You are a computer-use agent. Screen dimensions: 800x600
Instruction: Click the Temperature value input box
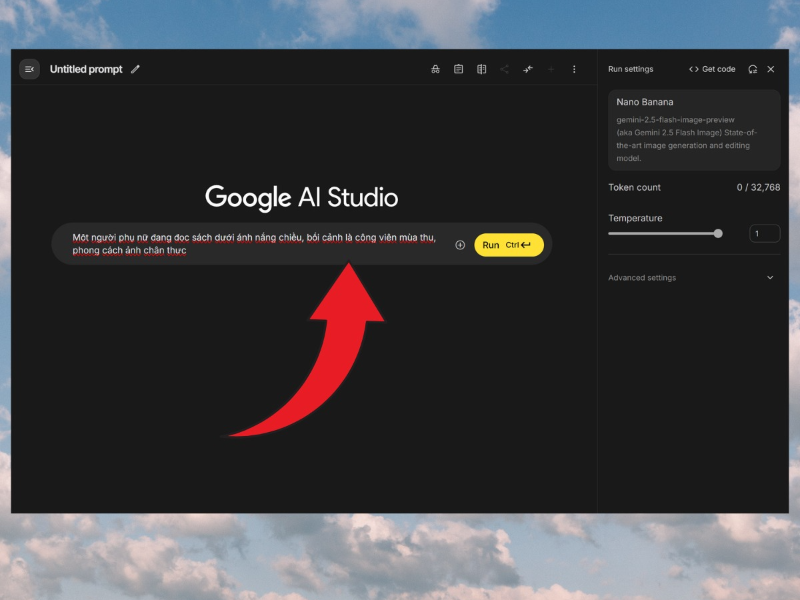764,233
